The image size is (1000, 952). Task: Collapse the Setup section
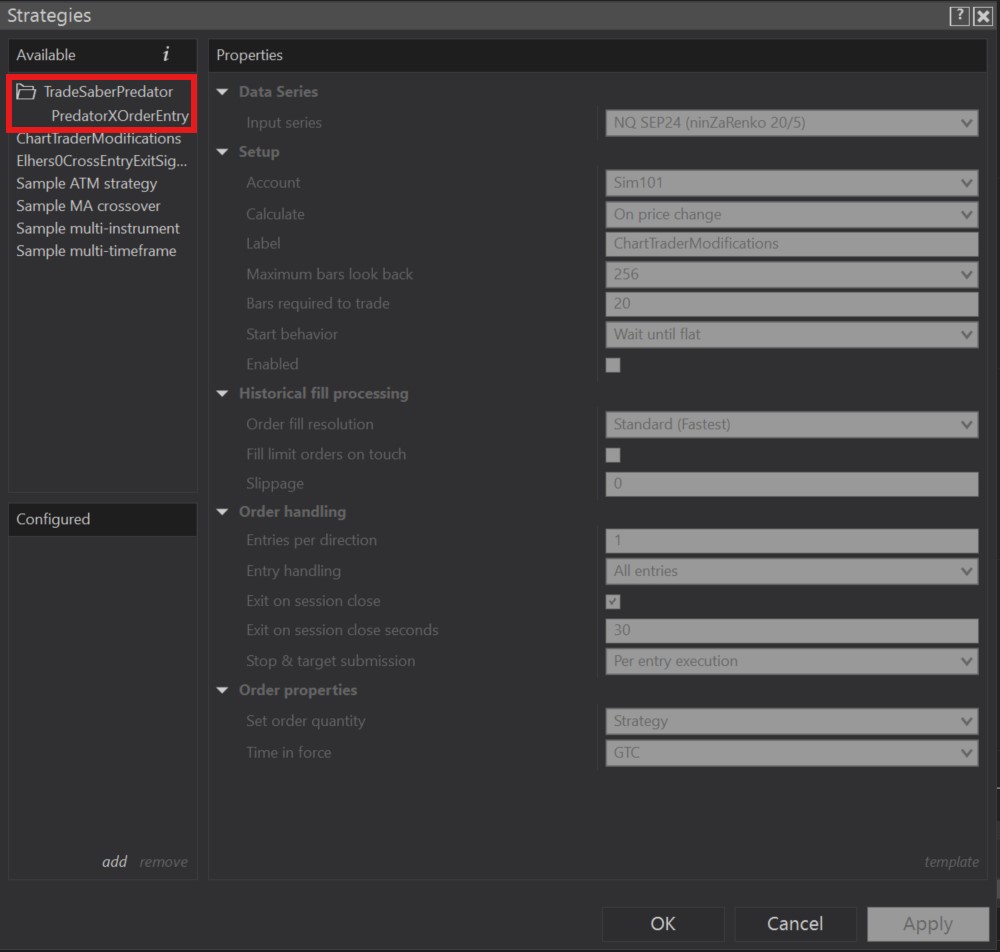(223, 152)
